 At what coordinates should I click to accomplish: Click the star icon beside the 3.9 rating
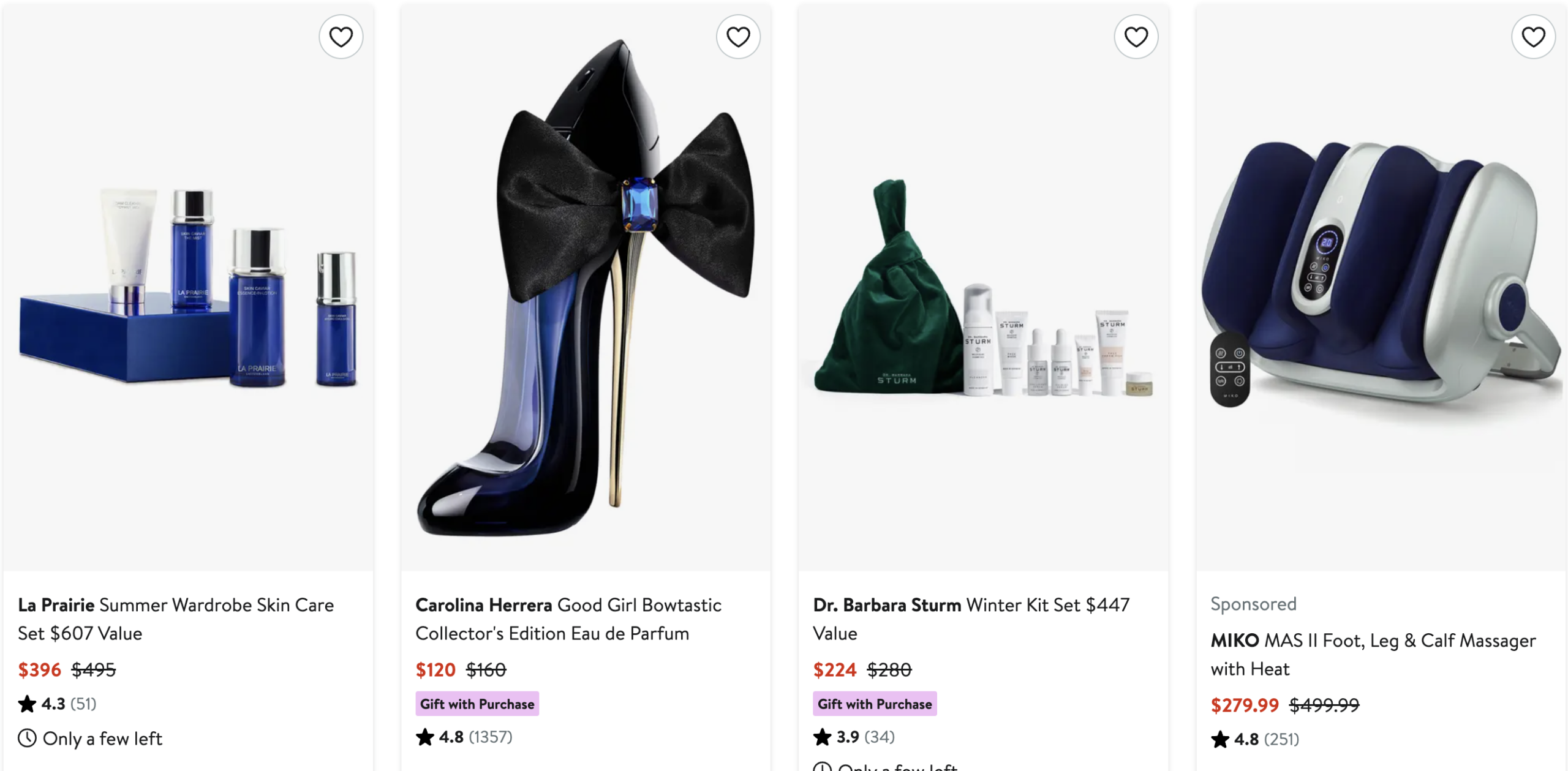[x=822, y=737]
